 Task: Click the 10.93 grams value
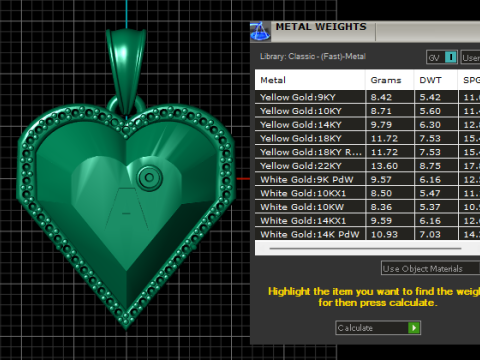384,234
